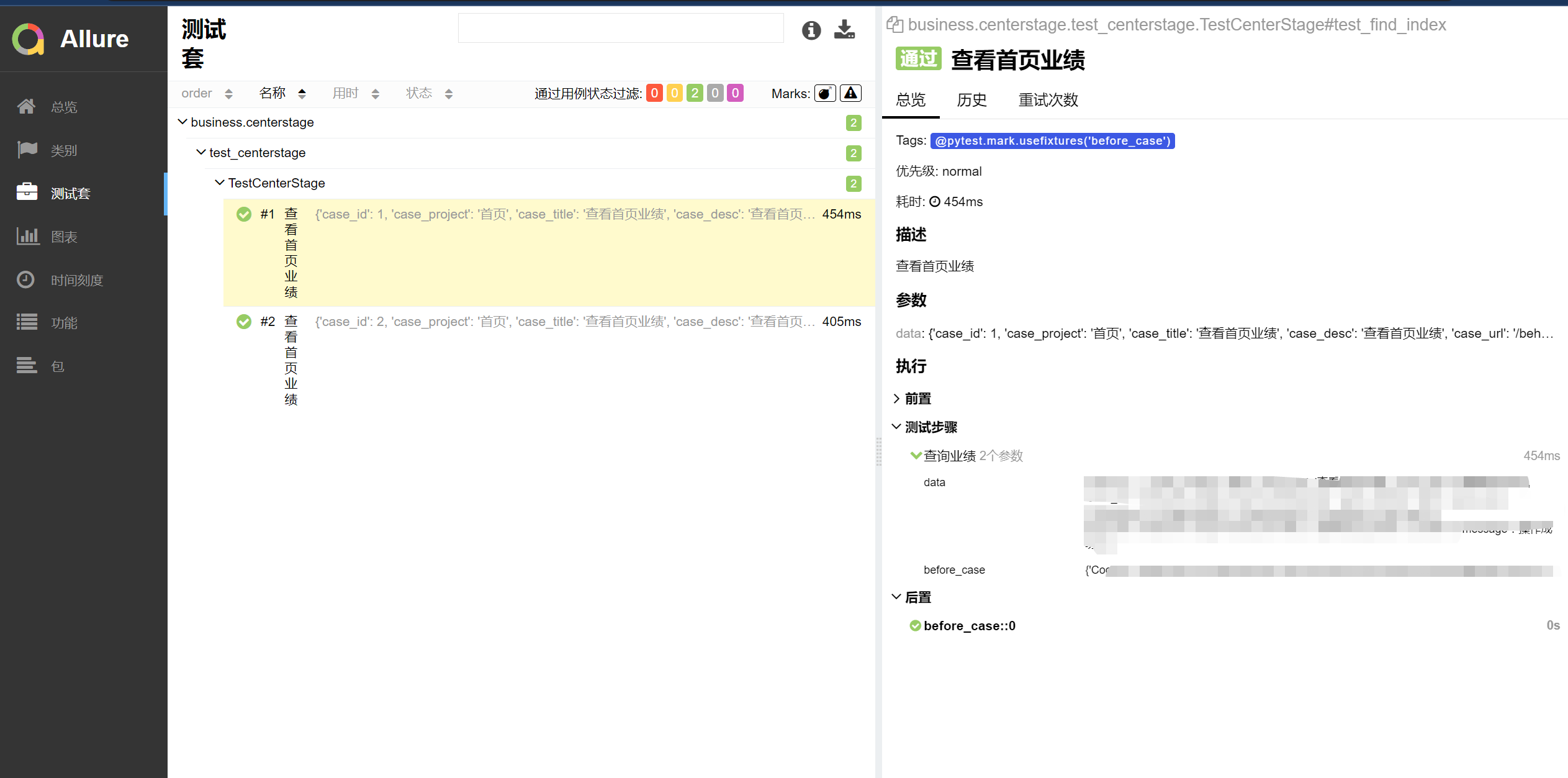The image size is (1568, 778).
Task: Click the info circle icon
Action: point(811,30)
